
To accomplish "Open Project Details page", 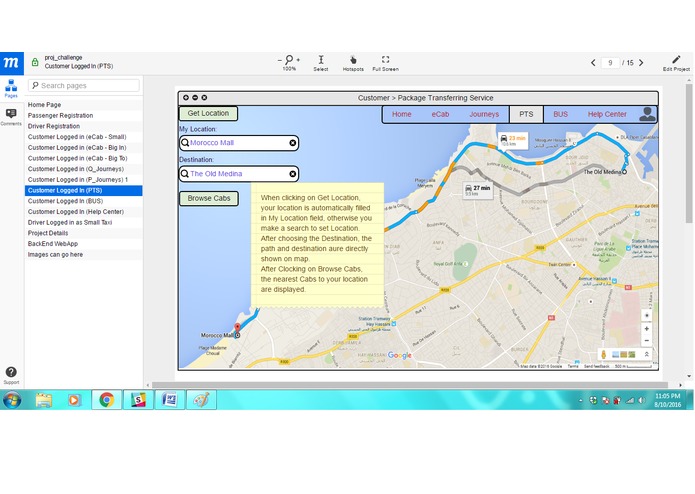I will 83,233.
